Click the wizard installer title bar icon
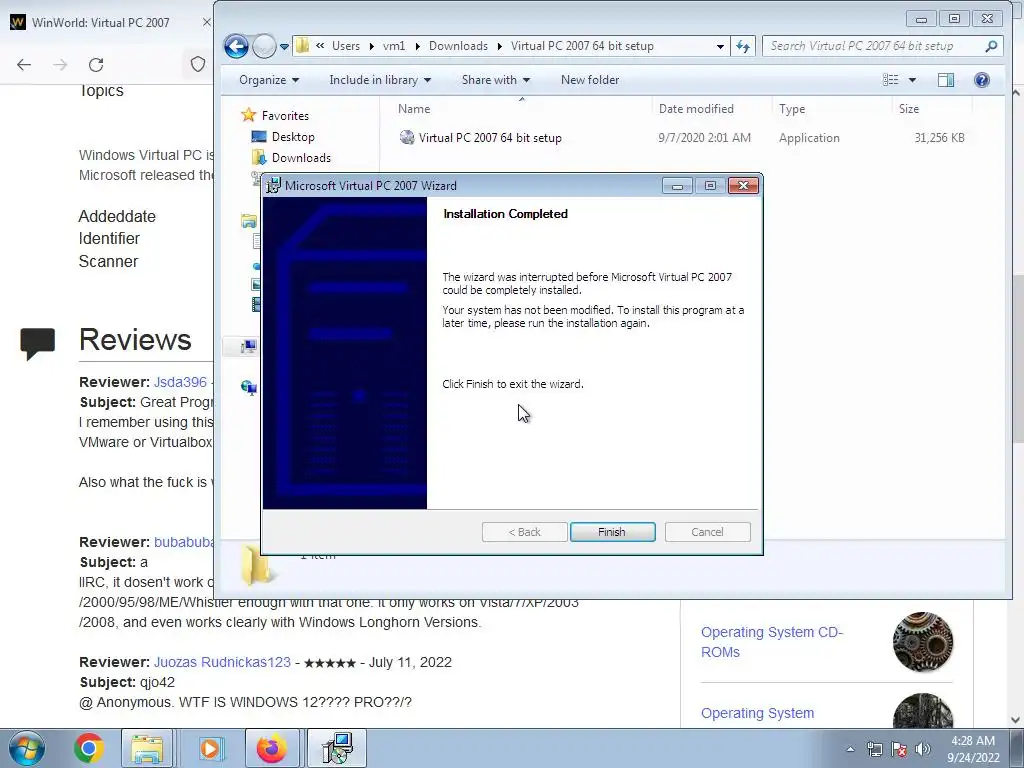This screenshot has height=768, width=1024. tap(274, 185)
